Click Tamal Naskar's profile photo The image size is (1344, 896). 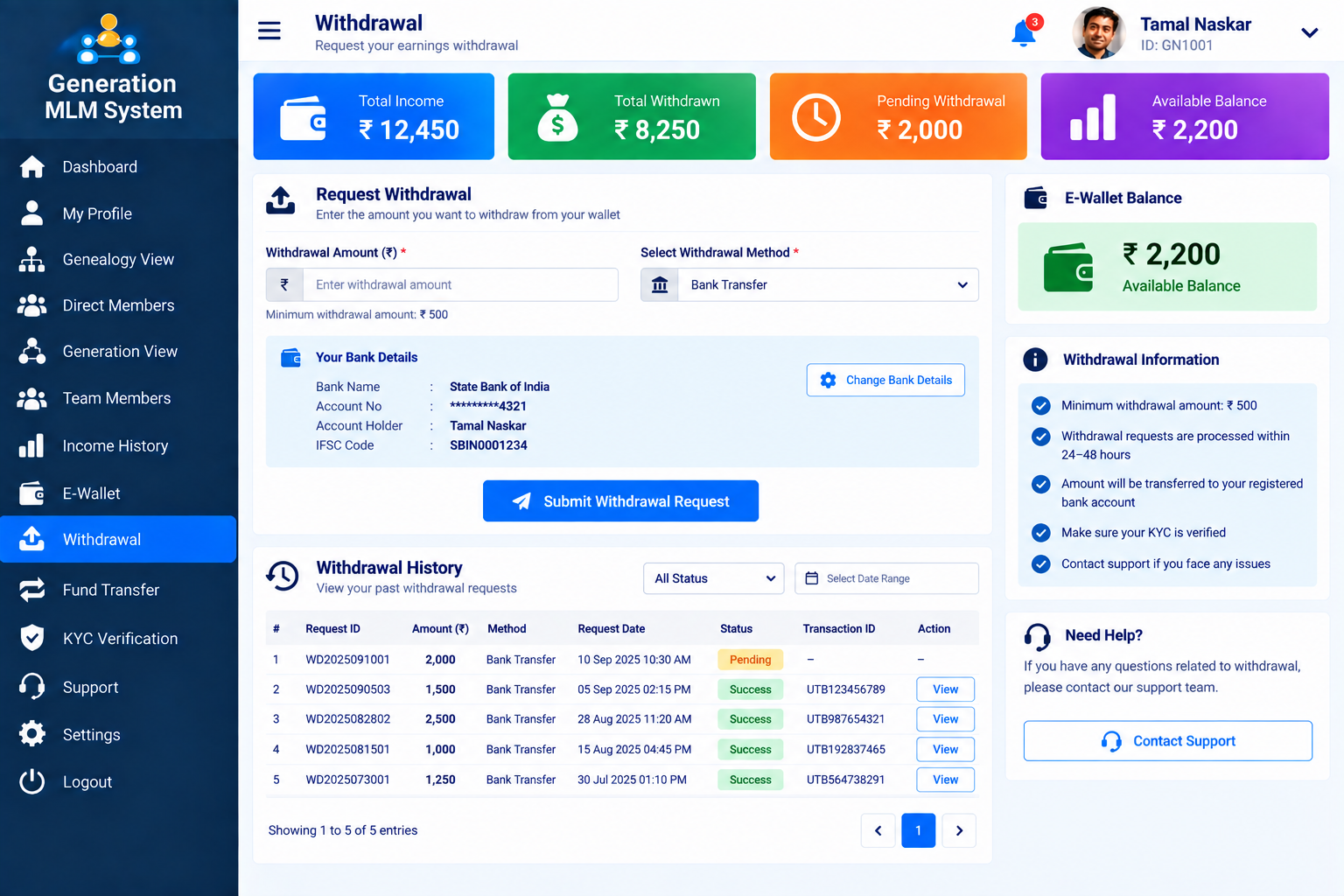(x=1099, y=33)
